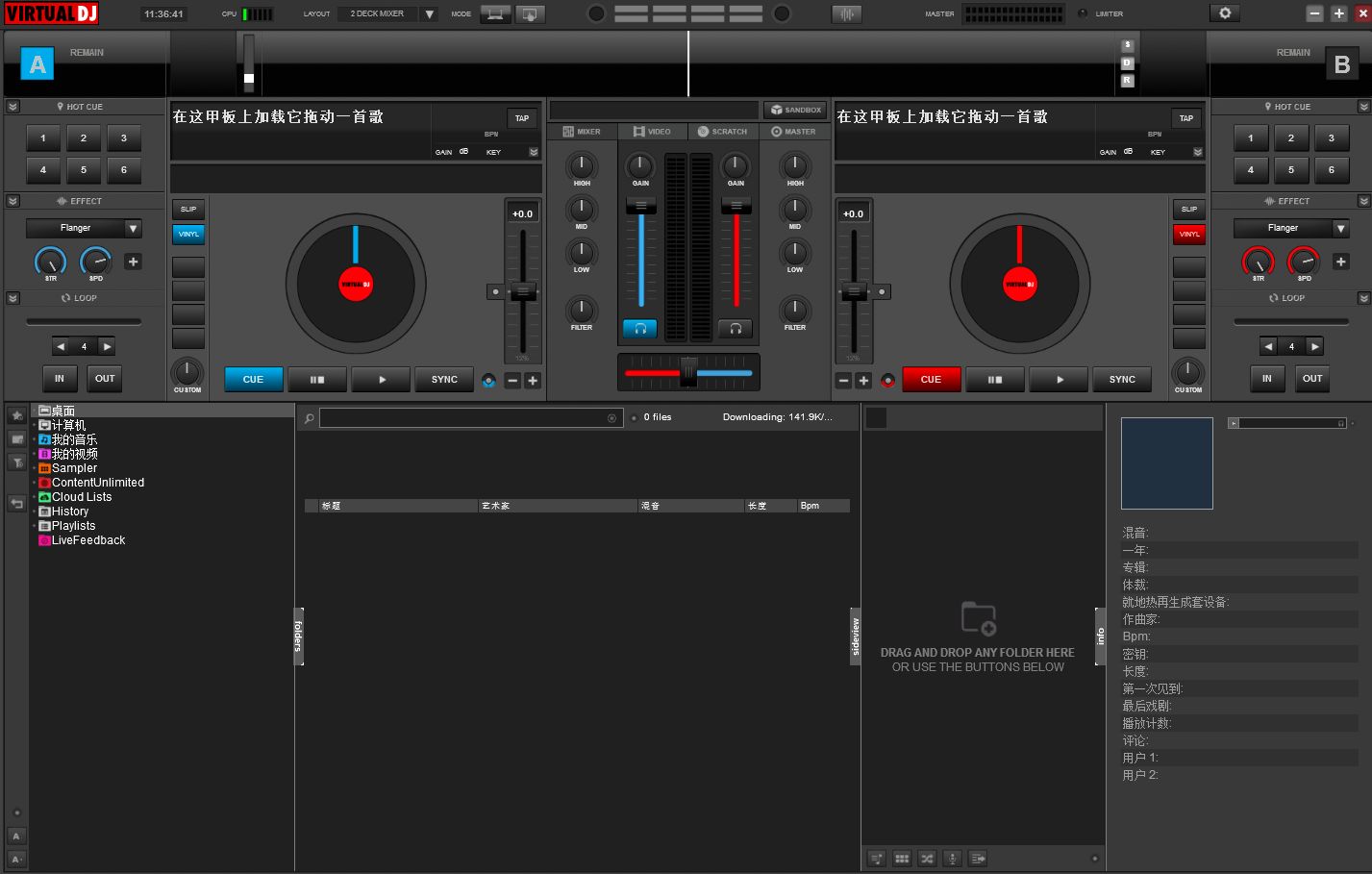The width and height of the screenshot is (1372, 874).
Task: Click the SYNC button on deck A
Action: pyautogui.click(x=444, y=380)
